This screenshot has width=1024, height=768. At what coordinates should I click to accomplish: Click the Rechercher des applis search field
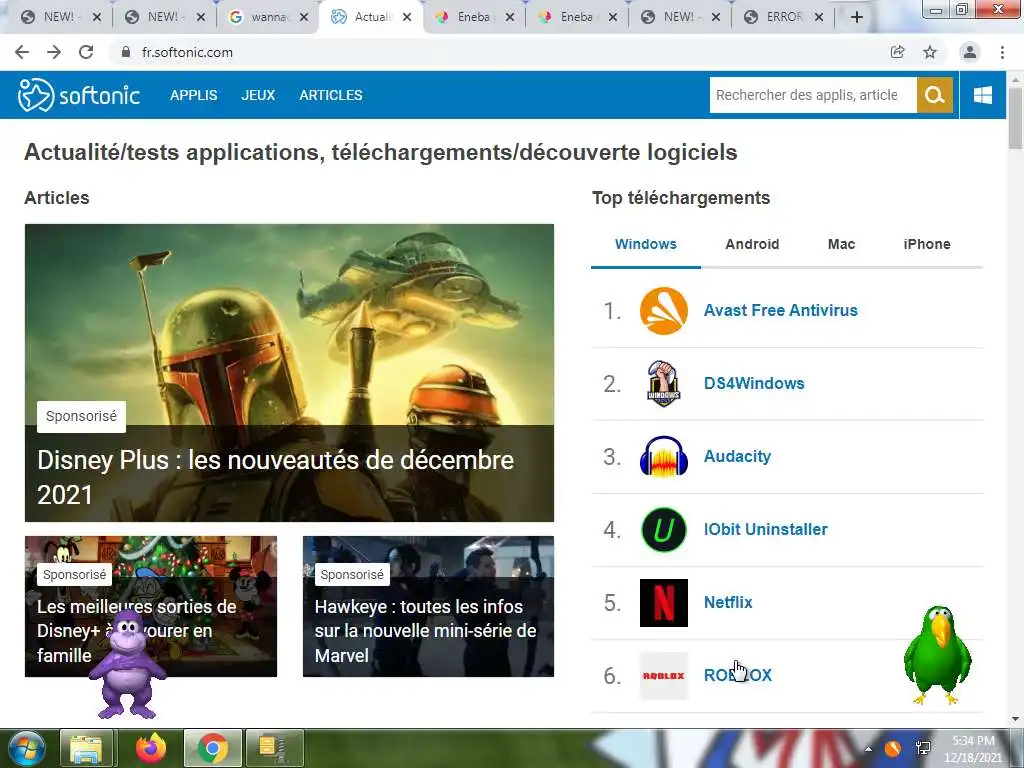tap(812, 95)
